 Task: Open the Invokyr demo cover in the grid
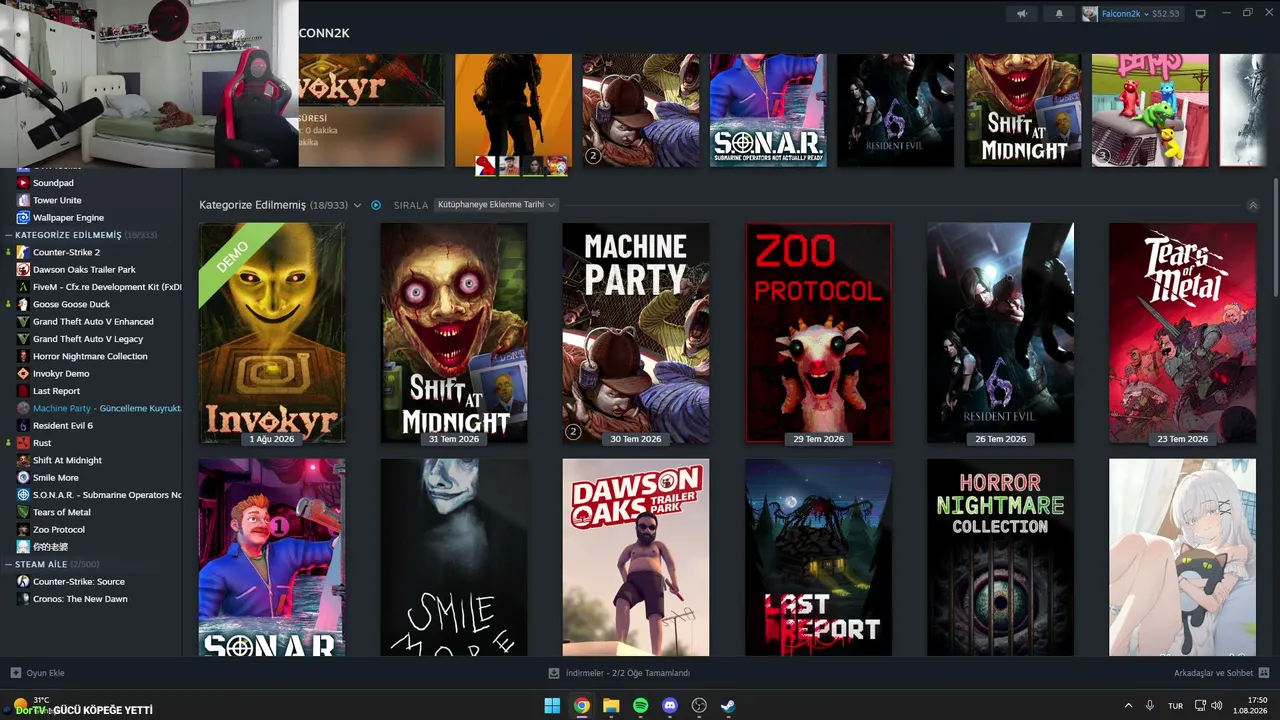271,332
